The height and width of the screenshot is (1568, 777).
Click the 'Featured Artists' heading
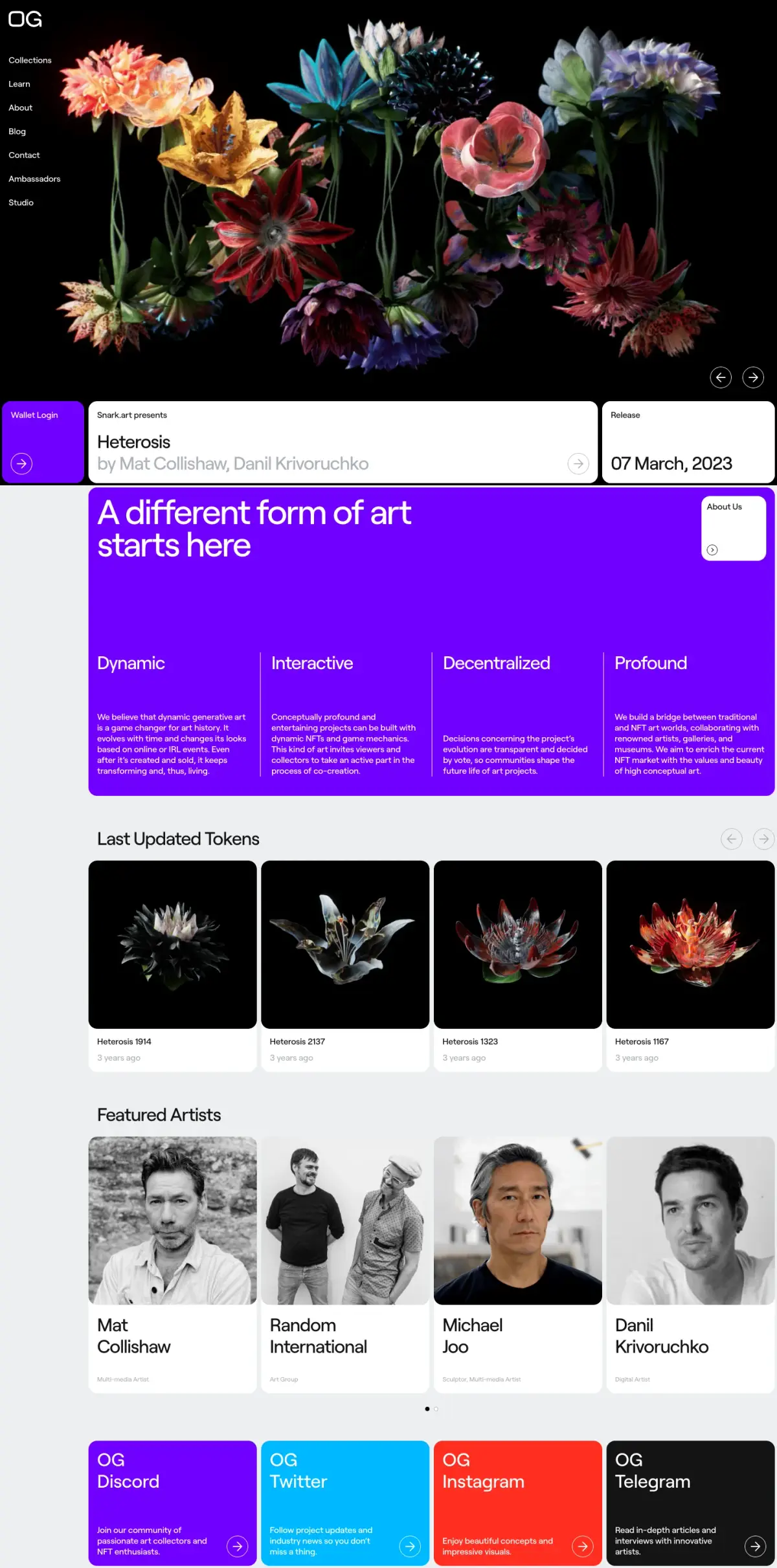click(159, 1115)
